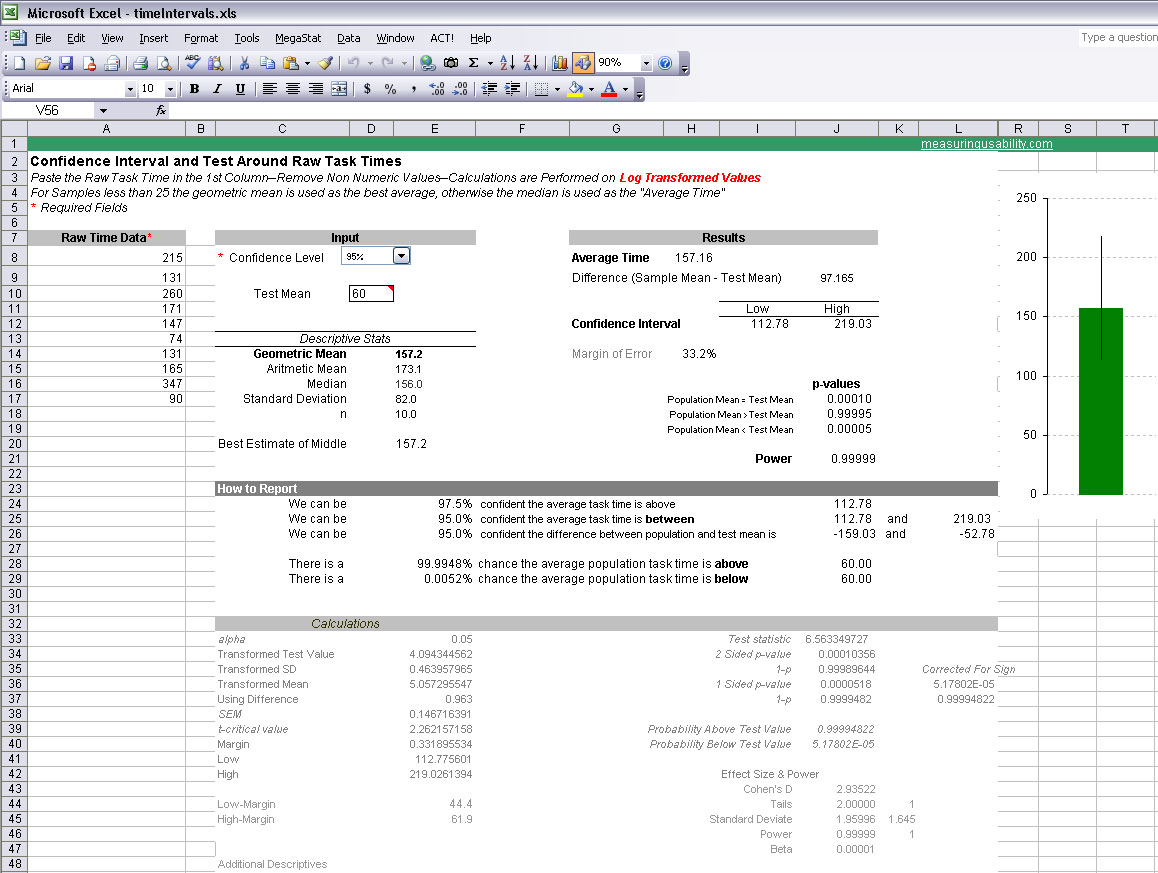1158x873 pixels.
Task: Apply currency style dollar sign
Action: point(367,89)
